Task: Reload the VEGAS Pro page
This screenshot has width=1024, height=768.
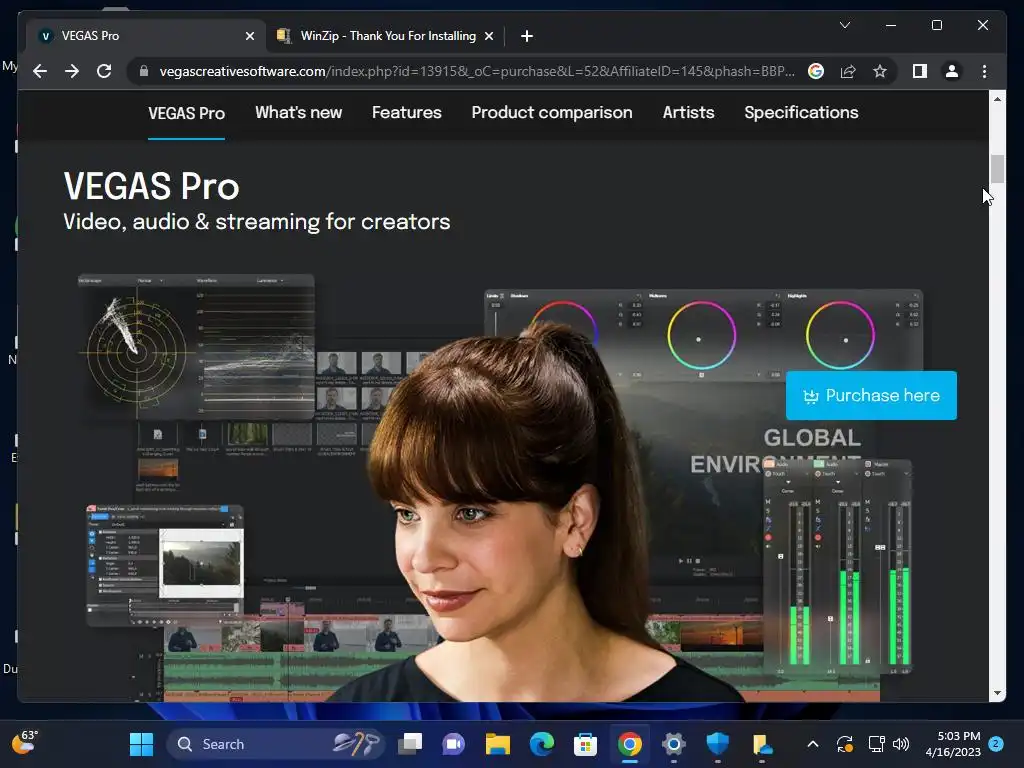Action: tap(104, 71)
